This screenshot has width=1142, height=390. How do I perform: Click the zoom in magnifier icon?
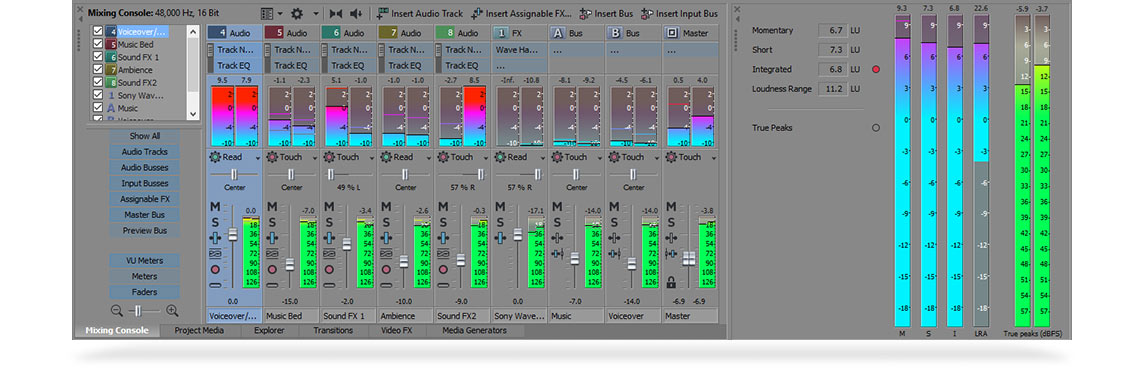pyautogui.click(x=172, y=311)
